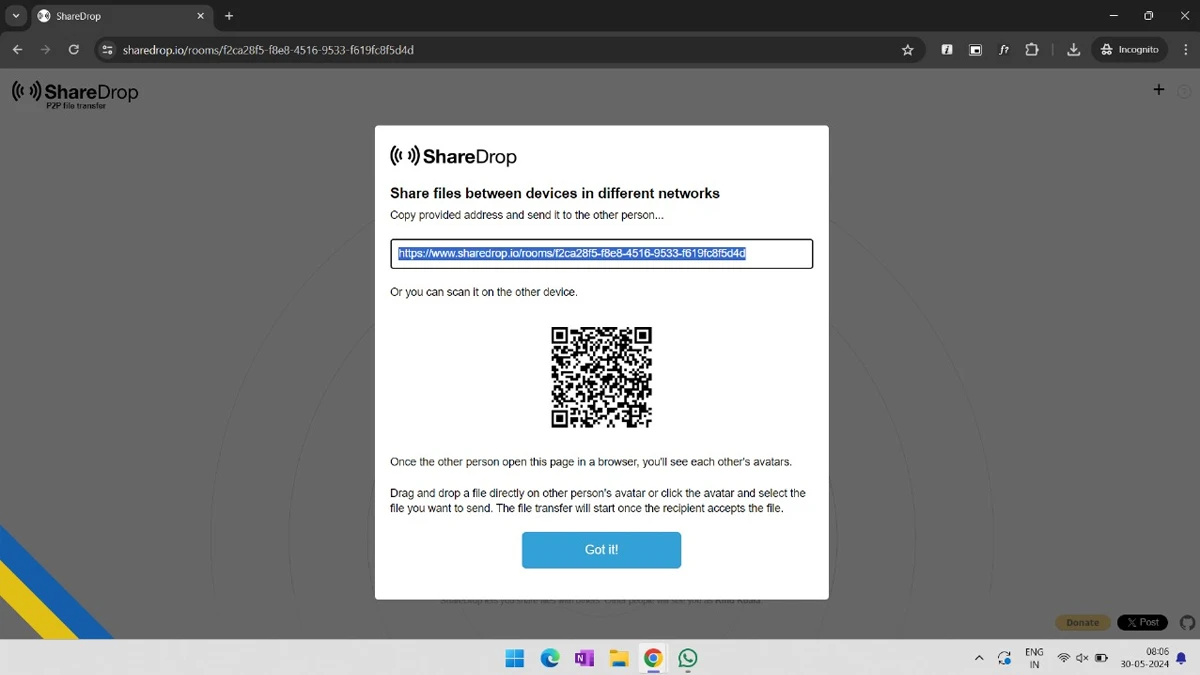Image resolution: width=1200 pixels, height=675 pixels.
Task: Open the GitHub icon link
Action: pyautogui.click(x=1187, y=622)
